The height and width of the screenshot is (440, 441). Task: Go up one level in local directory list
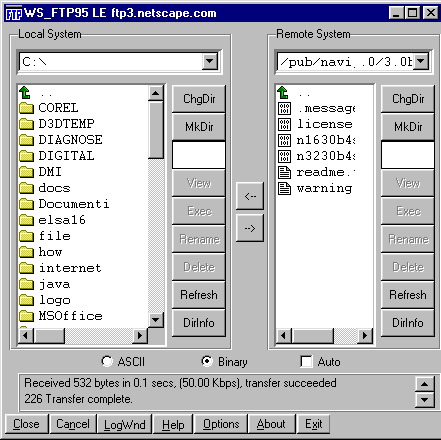(x=25, y=93)
